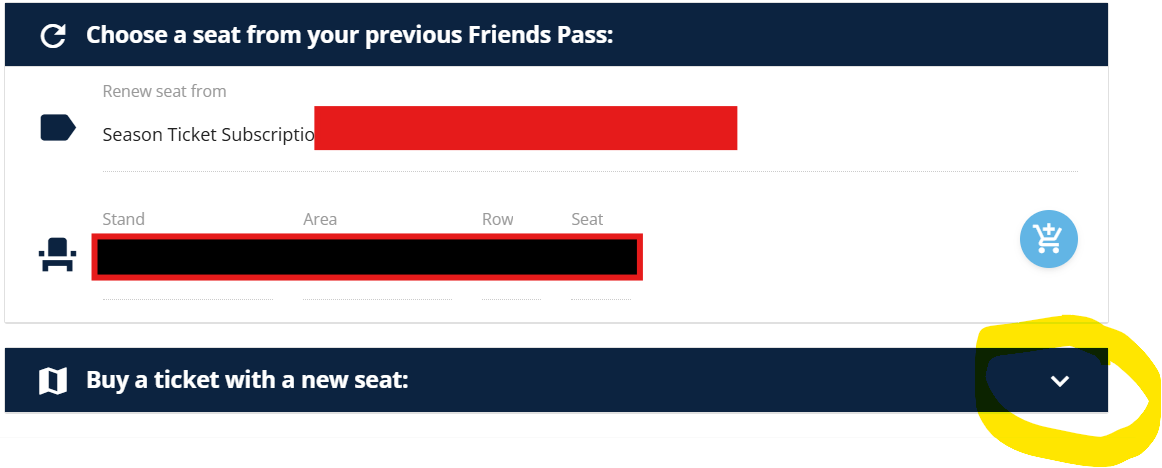The width and height of the screenshot is (1162, 468).
Task: Click the Stand column label
Action: point(123,219)
